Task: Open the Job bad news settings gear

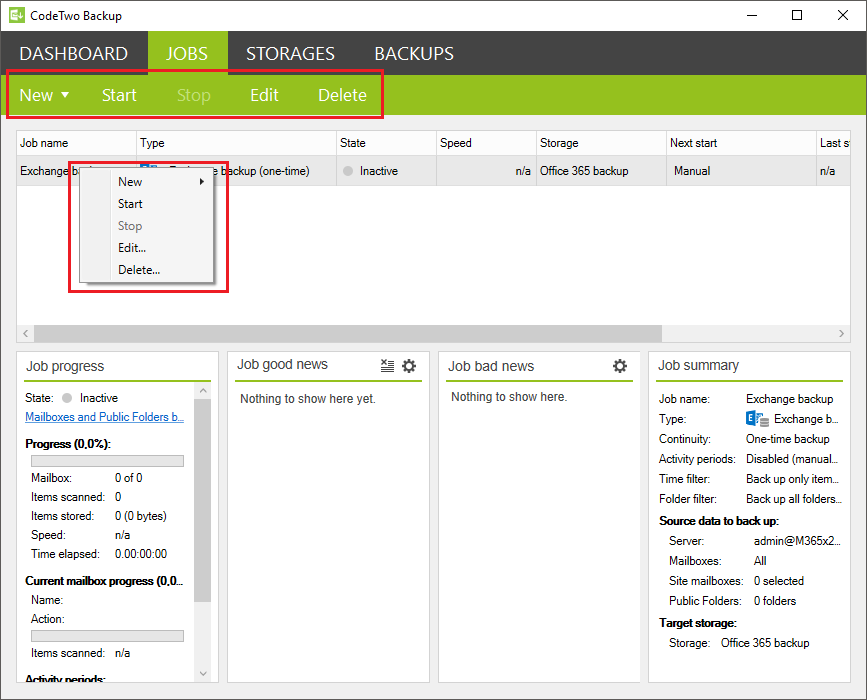Action: coord(620,366)
